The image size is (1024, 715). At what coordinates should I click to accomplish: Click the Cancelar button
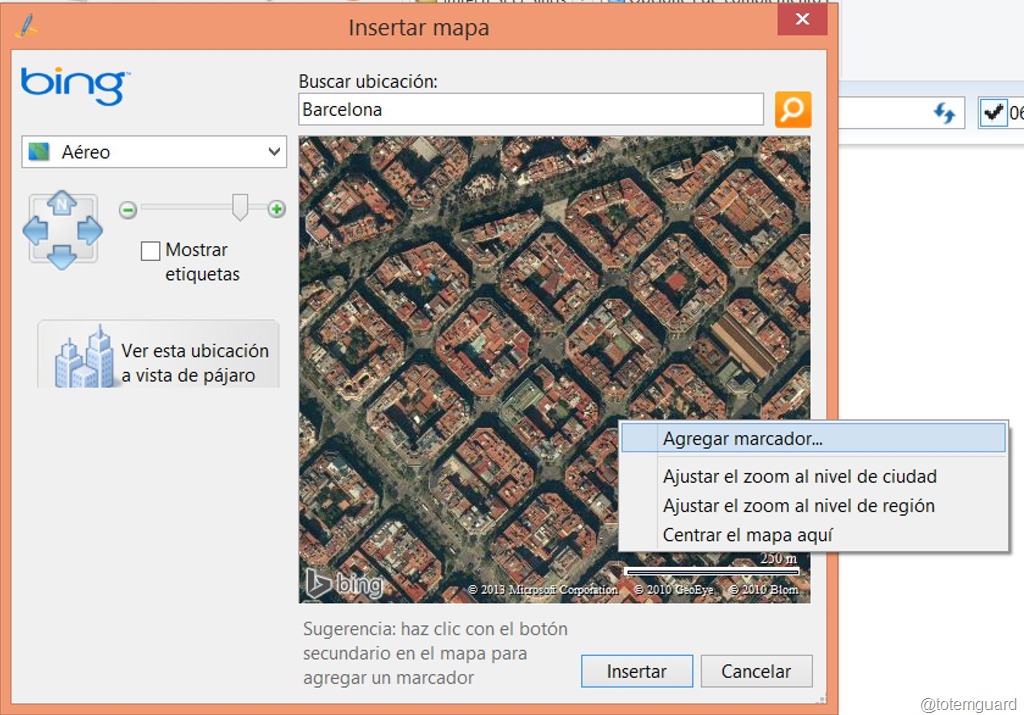click(x=756, y=671)
